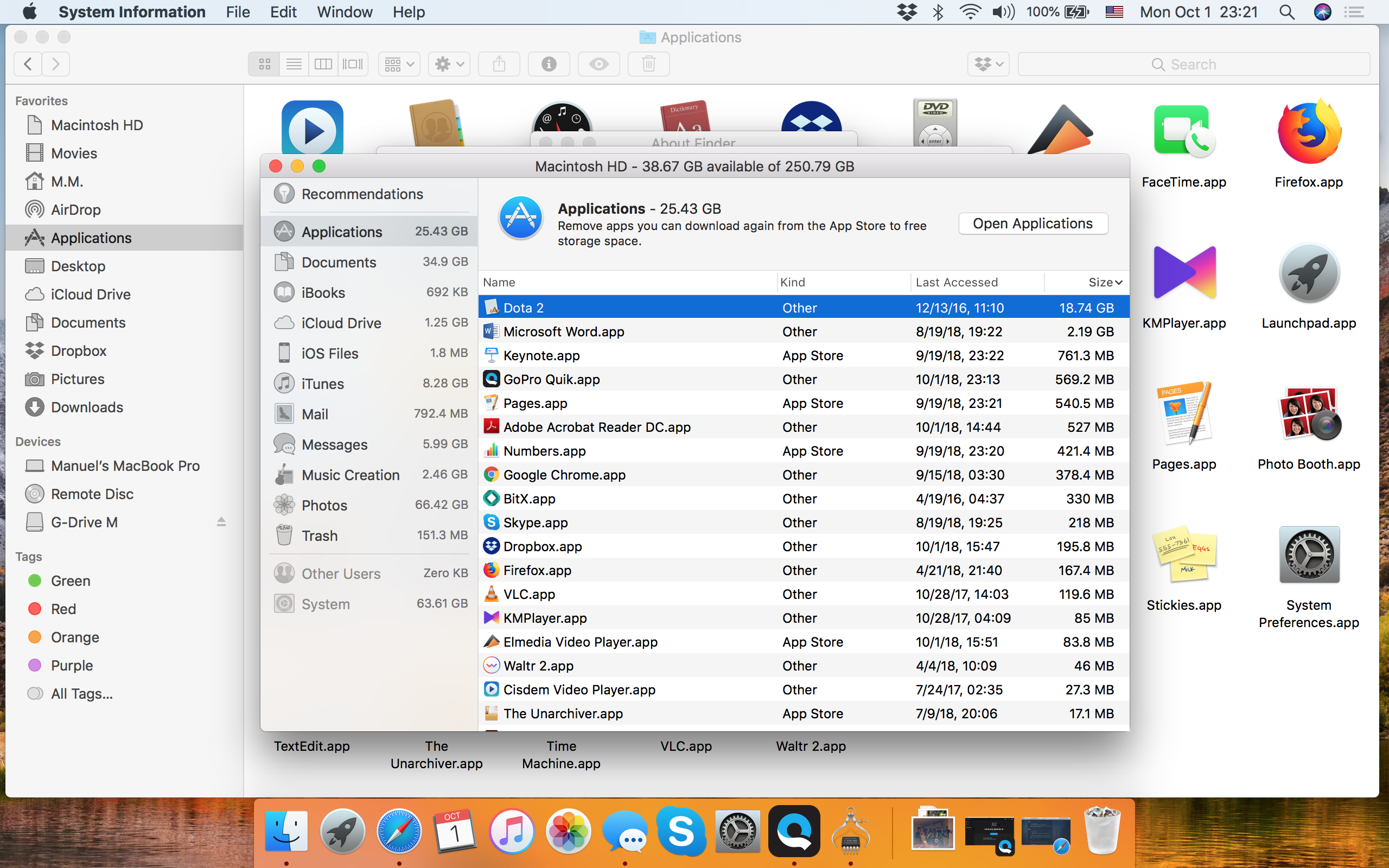
Task: Click the Microsoft Word.app icon in list
Action: point(492,331)
